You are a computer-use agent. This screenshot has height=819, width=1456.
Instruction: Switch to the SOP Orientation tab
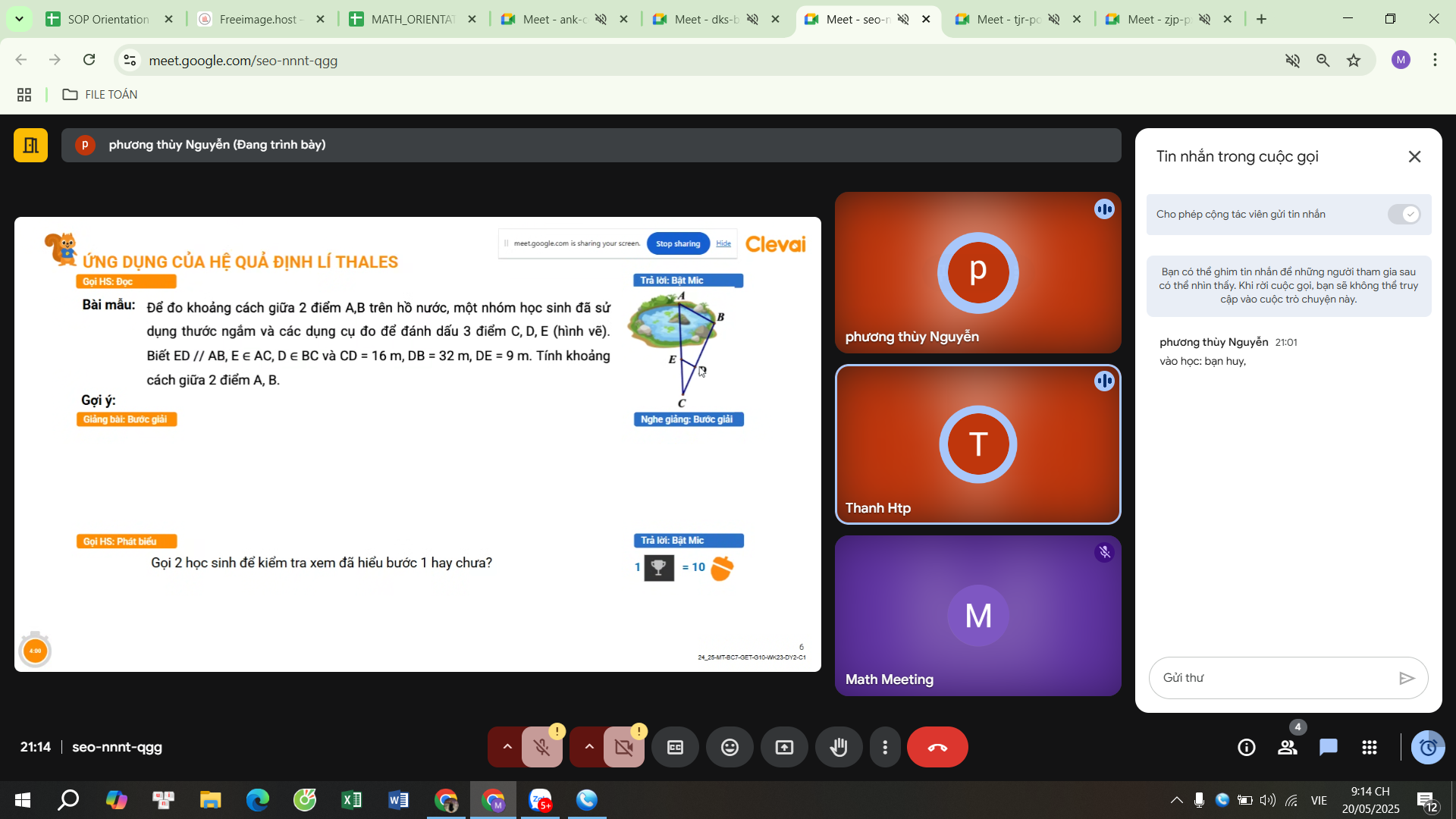click(108, 19)
